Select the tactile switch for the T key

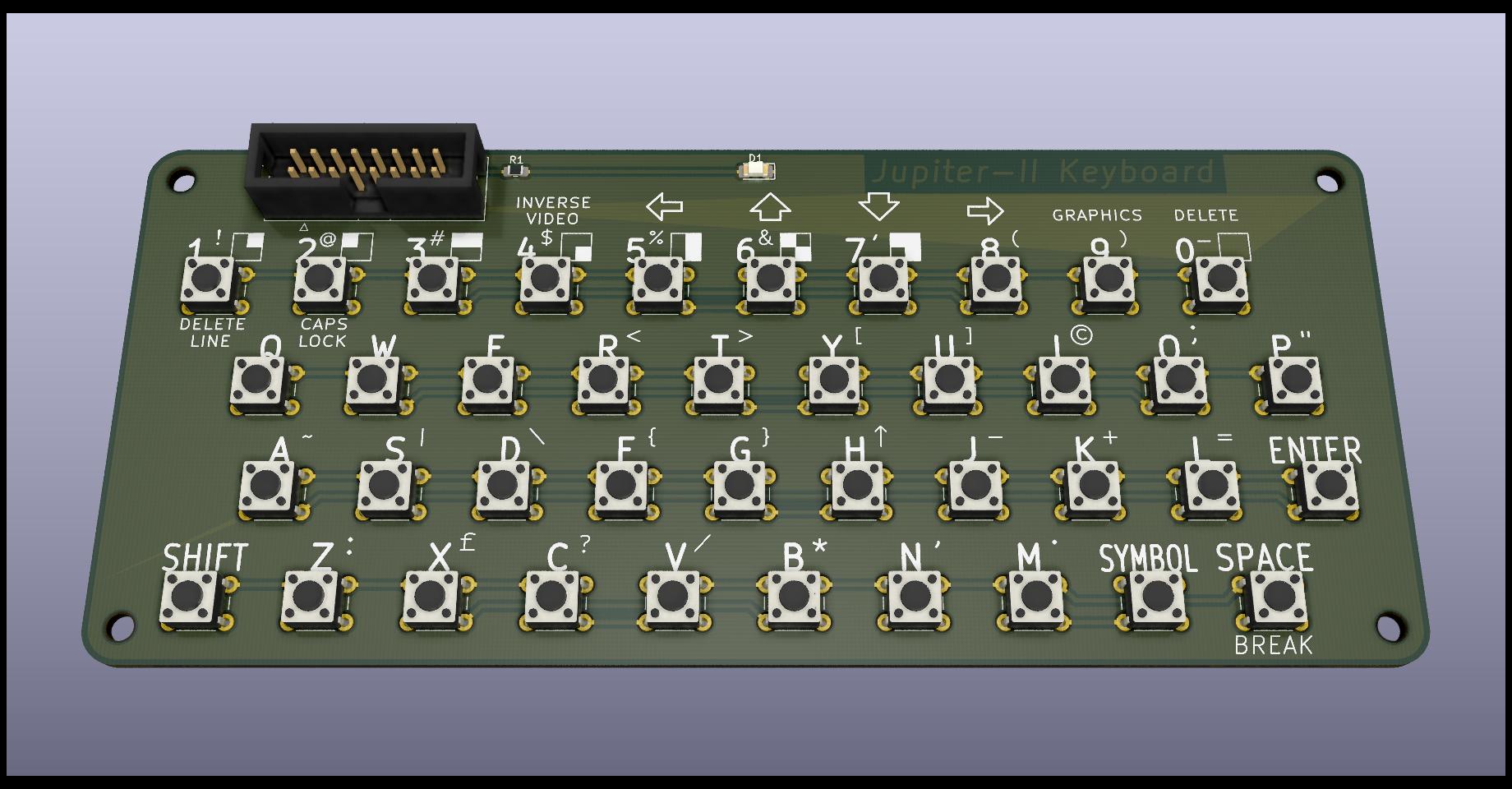[x=720, y=384]
